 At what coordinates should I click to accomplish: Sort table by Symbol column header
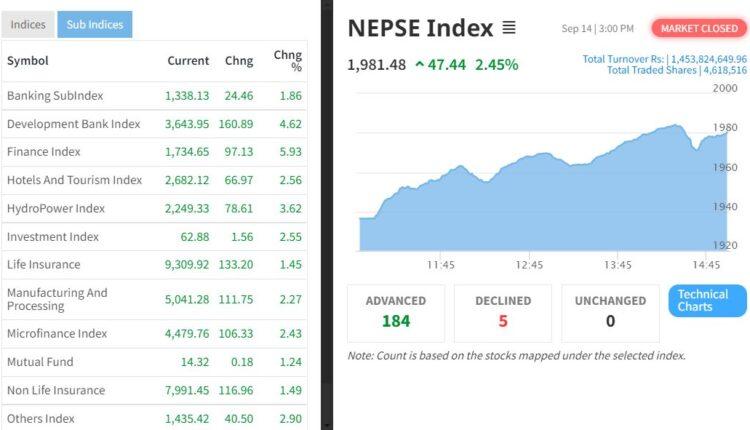click(x=27, y=61)
